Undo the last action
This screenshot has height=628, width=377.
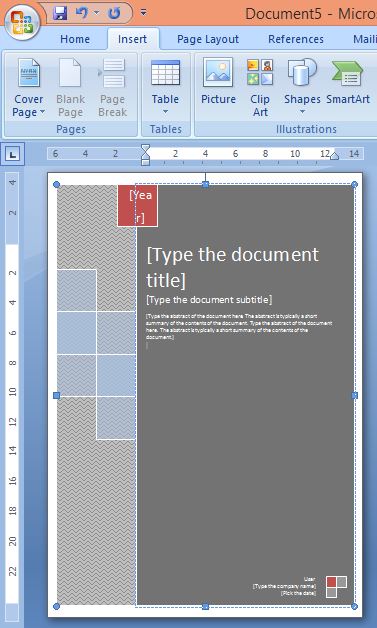(82, 13)
